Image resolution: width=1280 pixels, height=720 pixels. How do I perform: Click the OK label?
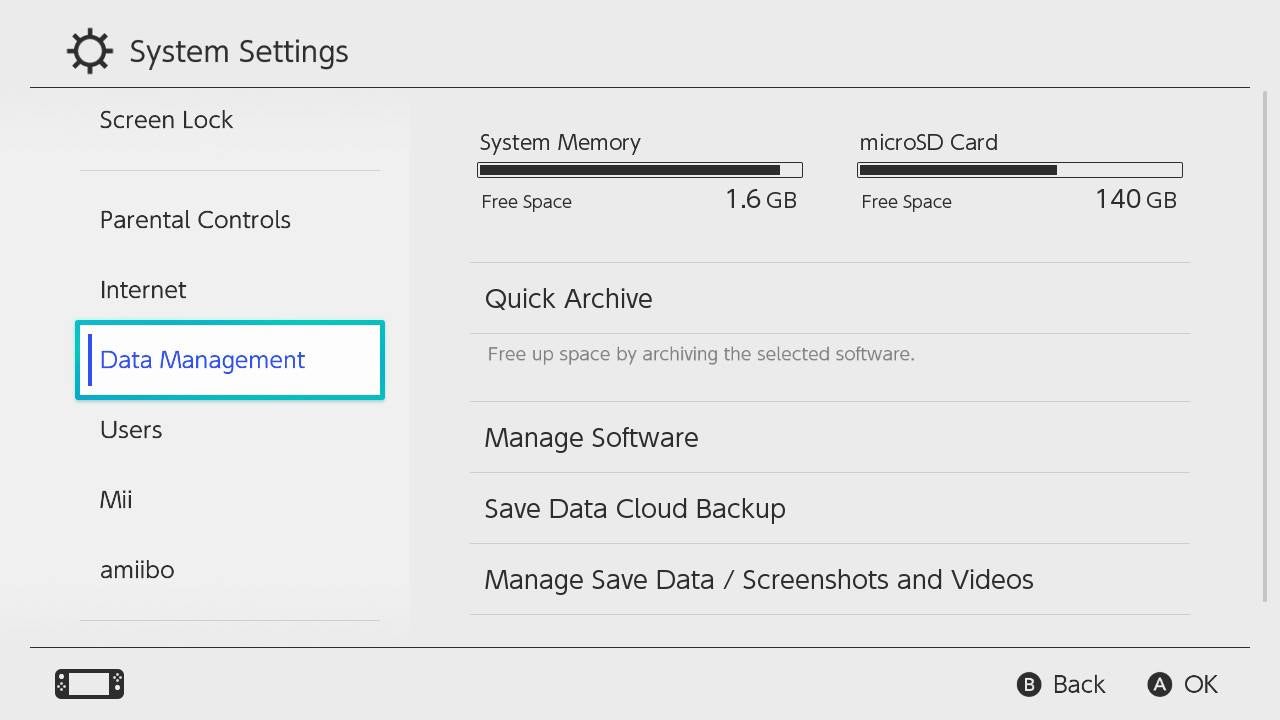[x=1200, y=684]
